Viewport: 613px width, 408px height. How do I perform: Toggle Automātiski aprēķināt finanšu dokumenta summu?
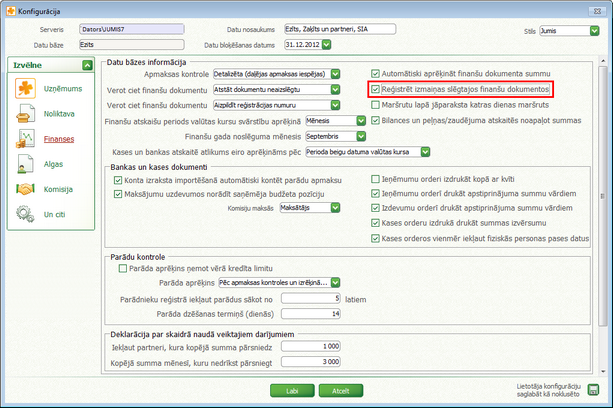point(375,73)
